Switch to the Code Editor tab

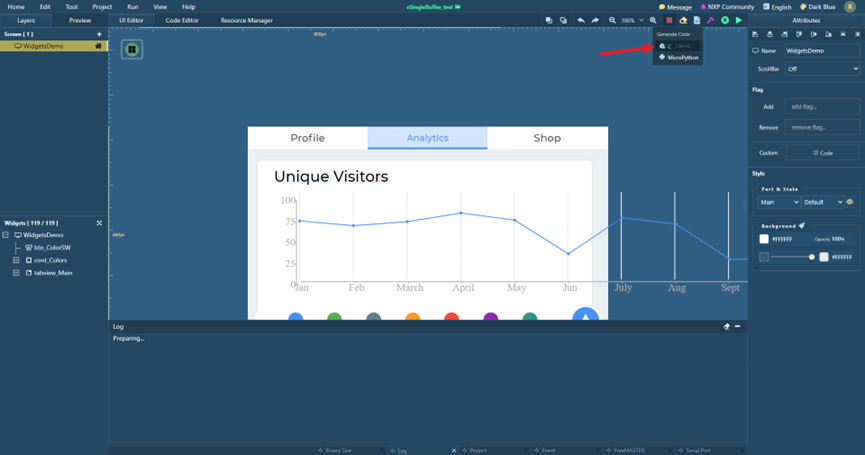pos(182,20)
